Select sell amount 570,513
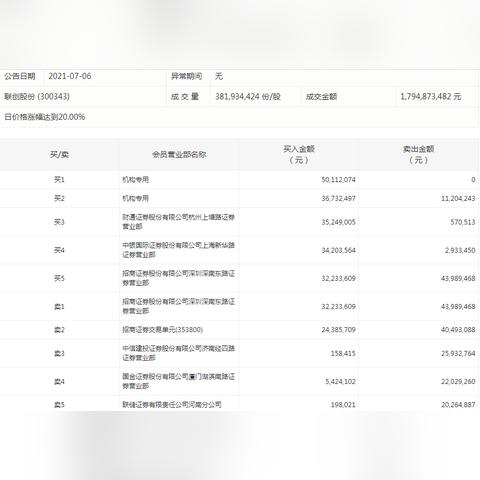Screen dimensions: 480x480 [463, 222]
